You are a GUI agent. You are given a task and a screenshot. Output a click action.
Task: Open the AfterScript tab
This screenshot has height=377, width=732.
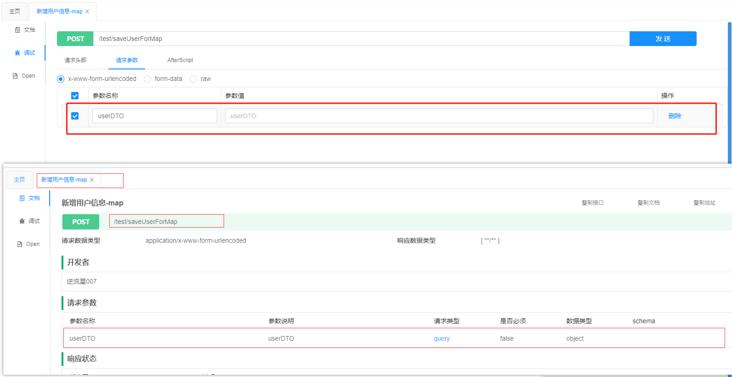pos(180,60)
